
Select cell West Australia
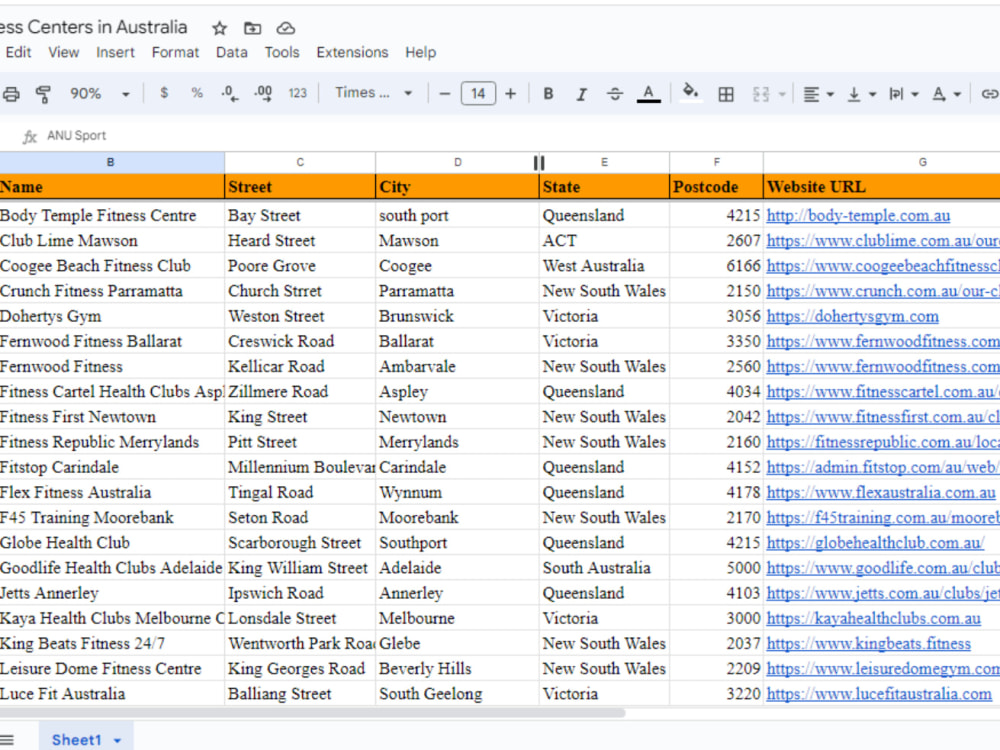604,266
